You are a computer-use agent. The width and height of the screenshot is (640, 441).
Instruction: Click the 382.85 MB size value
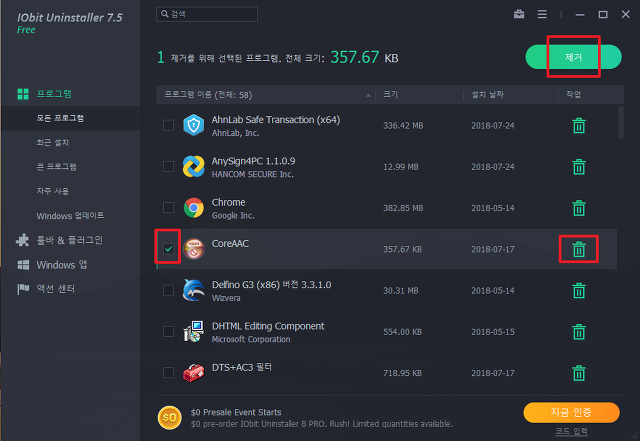(403, 208)
